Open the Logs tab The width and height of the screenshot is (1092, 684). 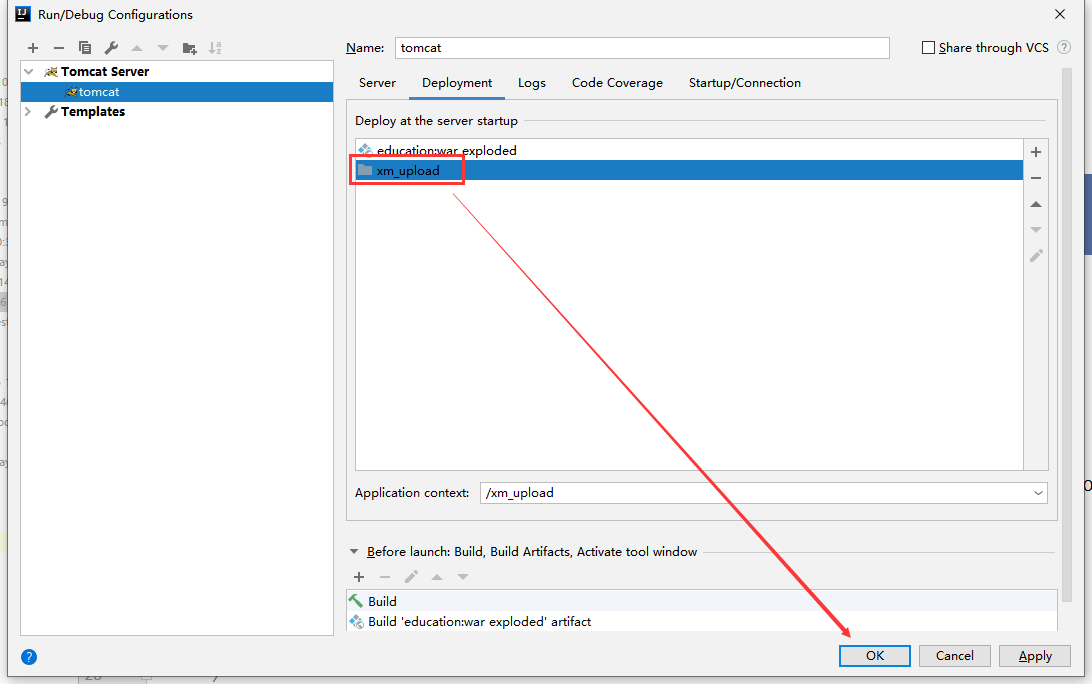click(531, 83)
